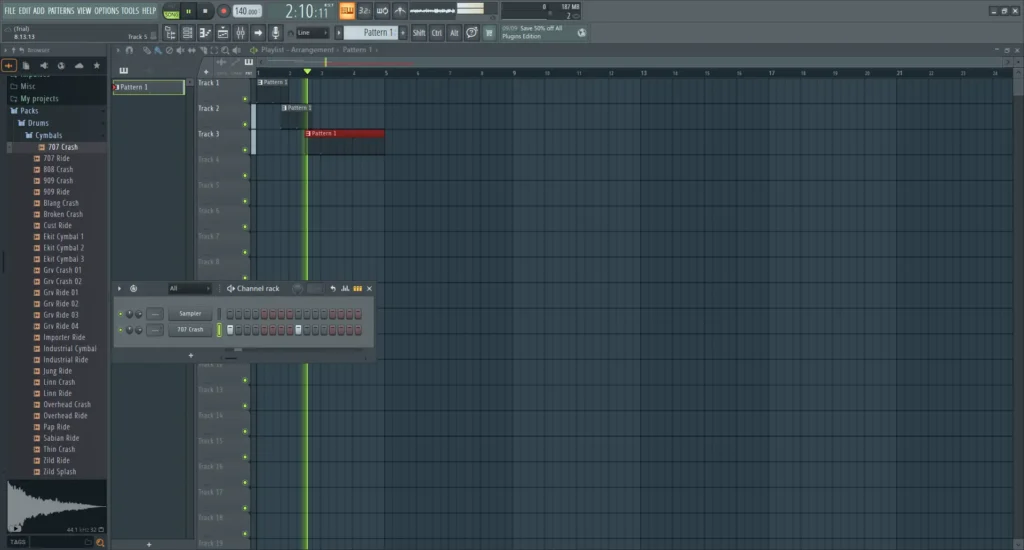
Task: Enable first step of Sampler channel
Action: (230, 314)
